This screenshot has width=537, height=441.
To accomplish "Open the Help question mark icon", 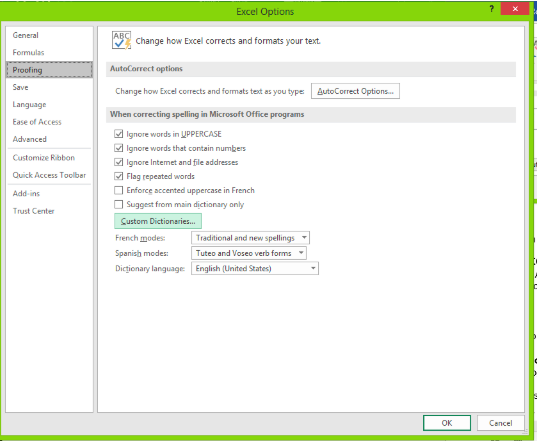I will (491, 9).
